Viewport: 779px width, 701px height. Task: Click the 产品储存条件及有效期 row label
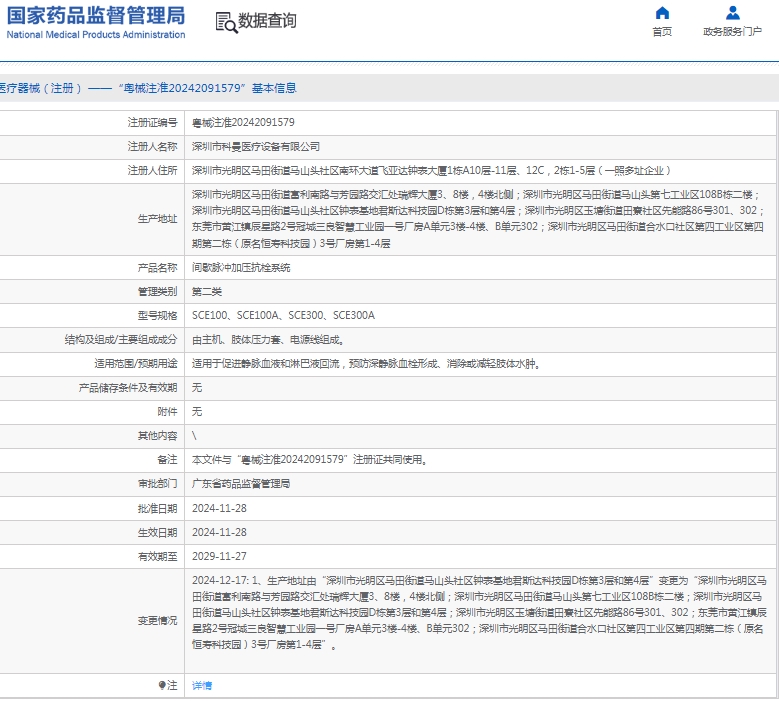click(x=128, y=388)
